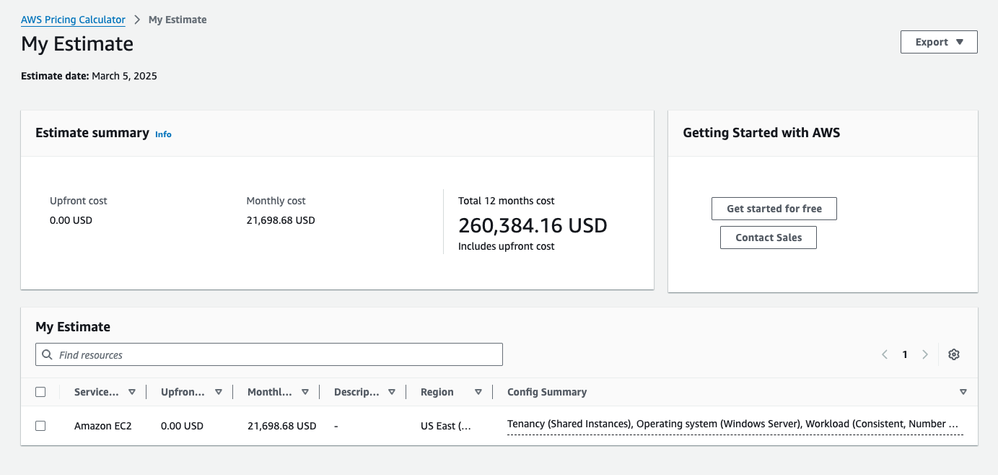
Task: Sort table by Upfront cost column arrow
Action: (218, 392)
